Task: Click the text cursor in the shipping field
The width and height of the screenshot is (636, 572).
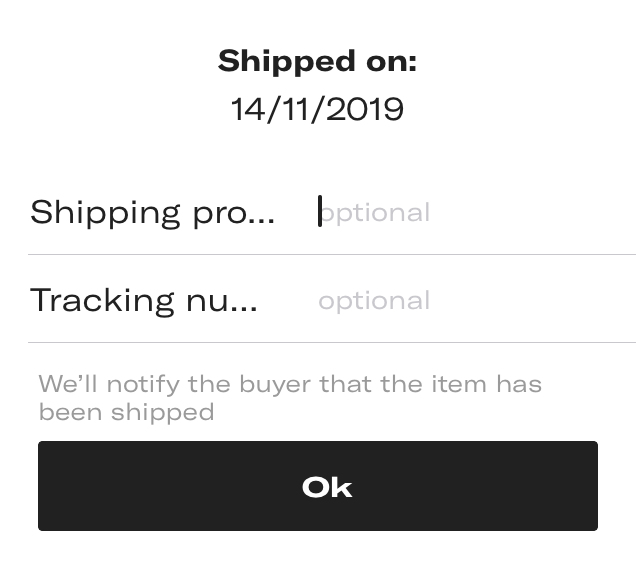Action: pos(320,212)
